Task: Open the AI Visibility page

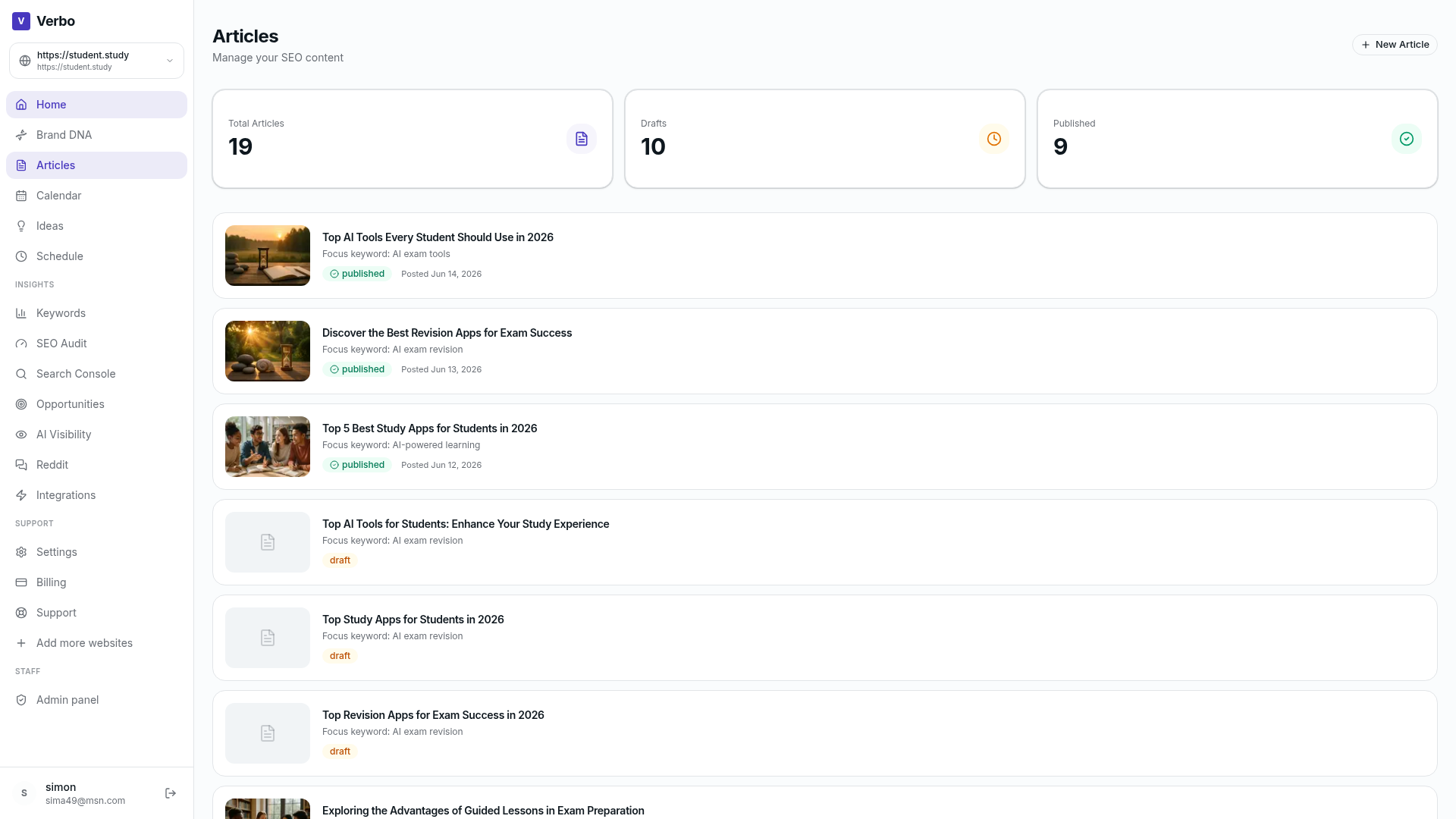Action: 96,435
